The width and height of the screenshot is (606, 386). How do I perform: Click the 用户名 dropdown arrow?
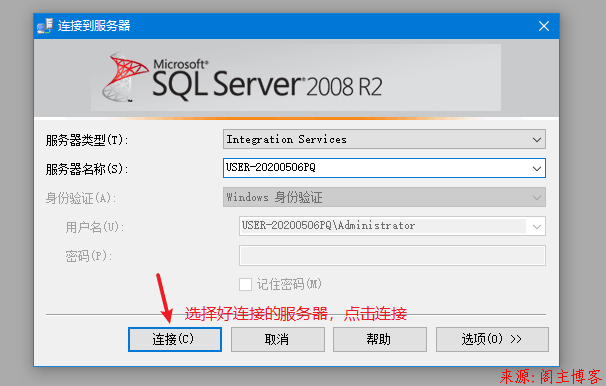[536, 226]
